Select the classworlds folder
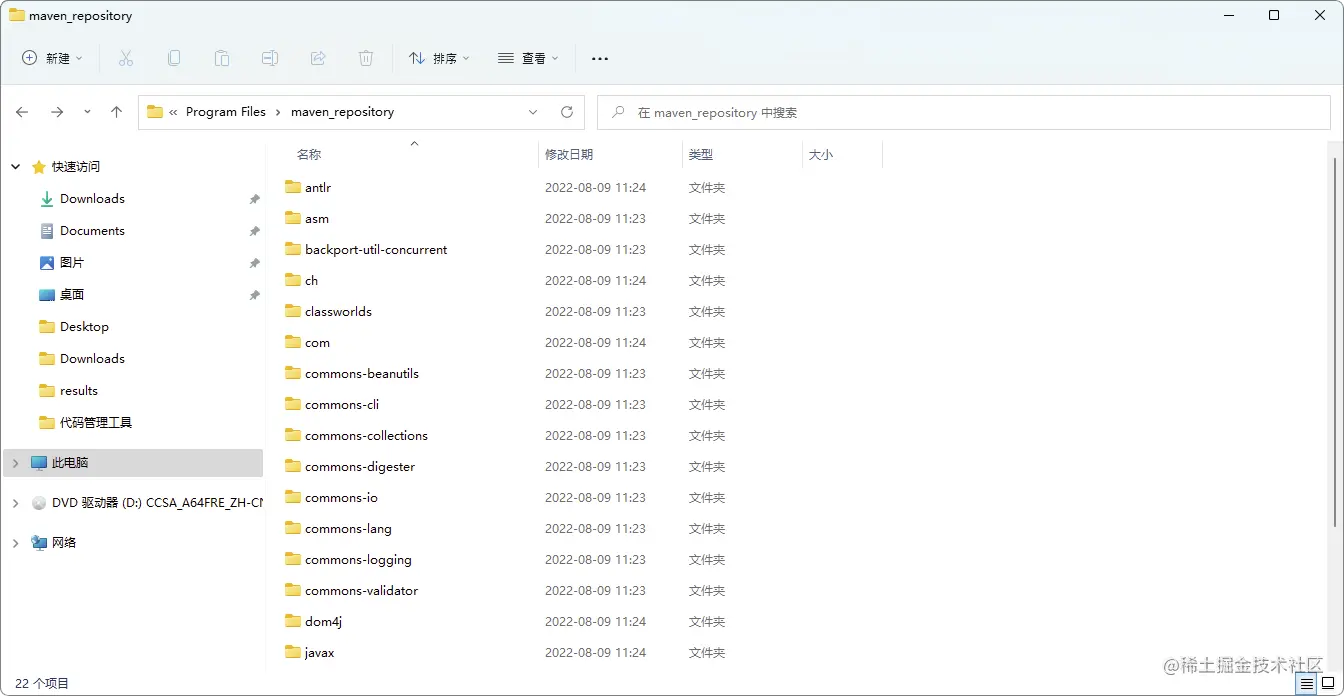Viewport: 1344px width, 696px height. [x=338, y=312]
